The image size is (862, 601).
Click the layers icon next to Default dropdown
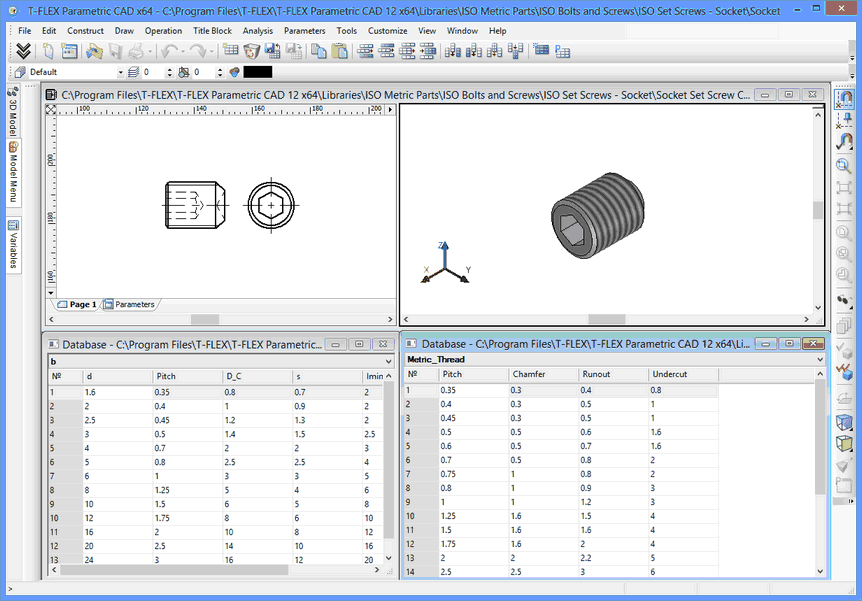tap(133, 72)
